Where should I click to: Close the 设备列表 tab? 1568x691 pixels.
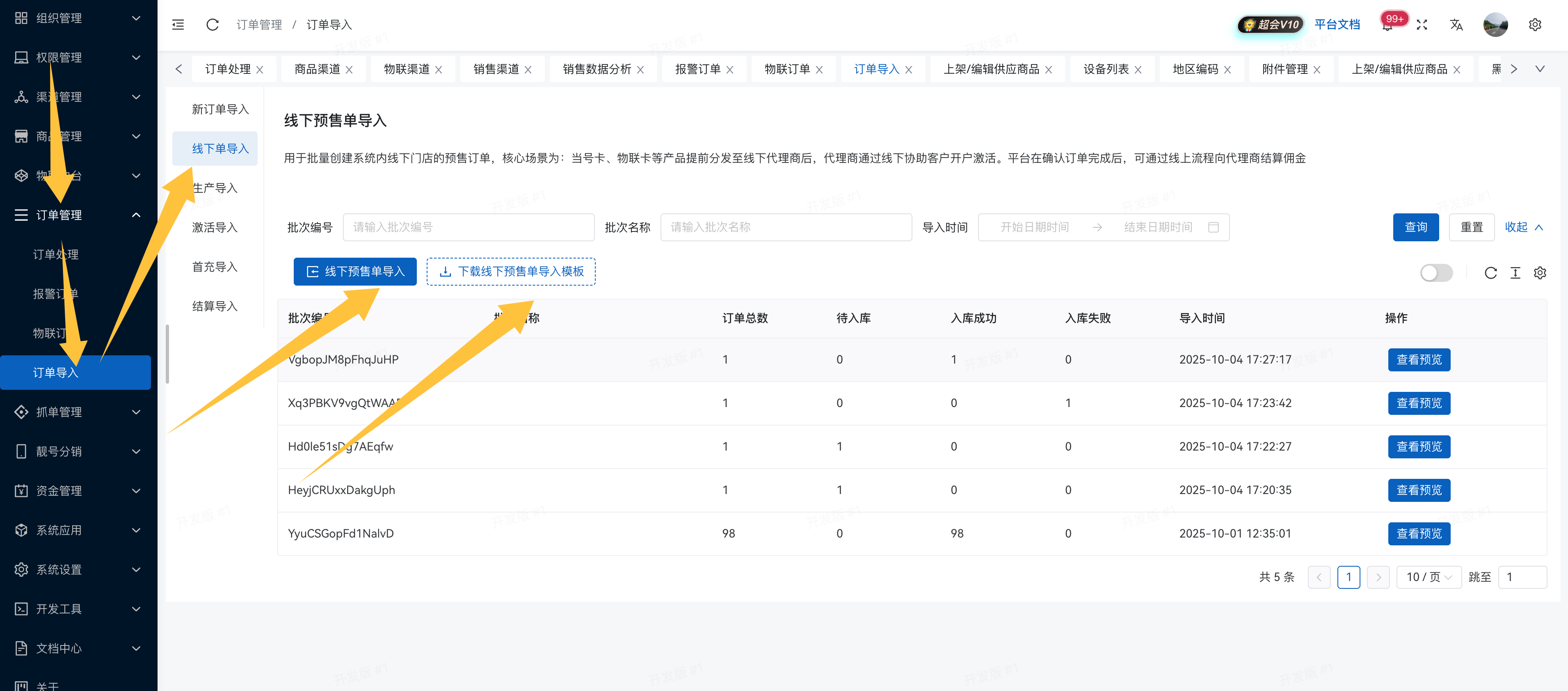tap(1138, 69)
